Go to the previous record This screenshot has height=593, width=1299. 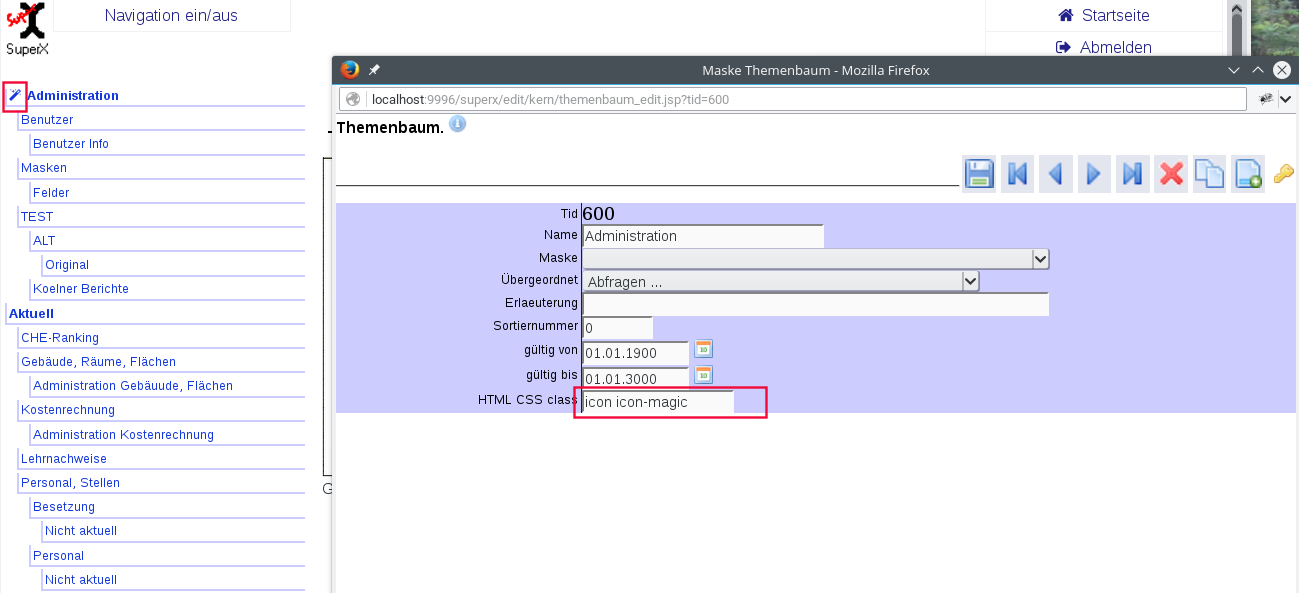point(1055,174)
